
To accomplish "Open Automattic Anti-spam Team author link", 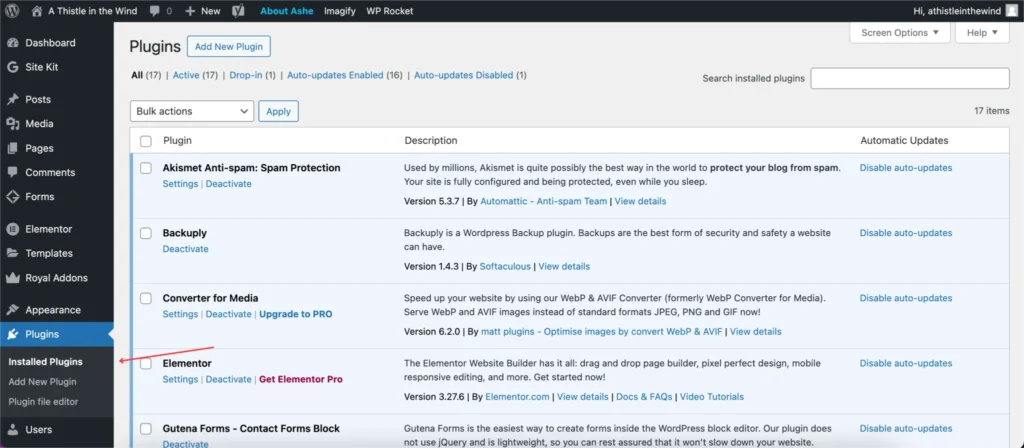I will click(x=543, y=201).
